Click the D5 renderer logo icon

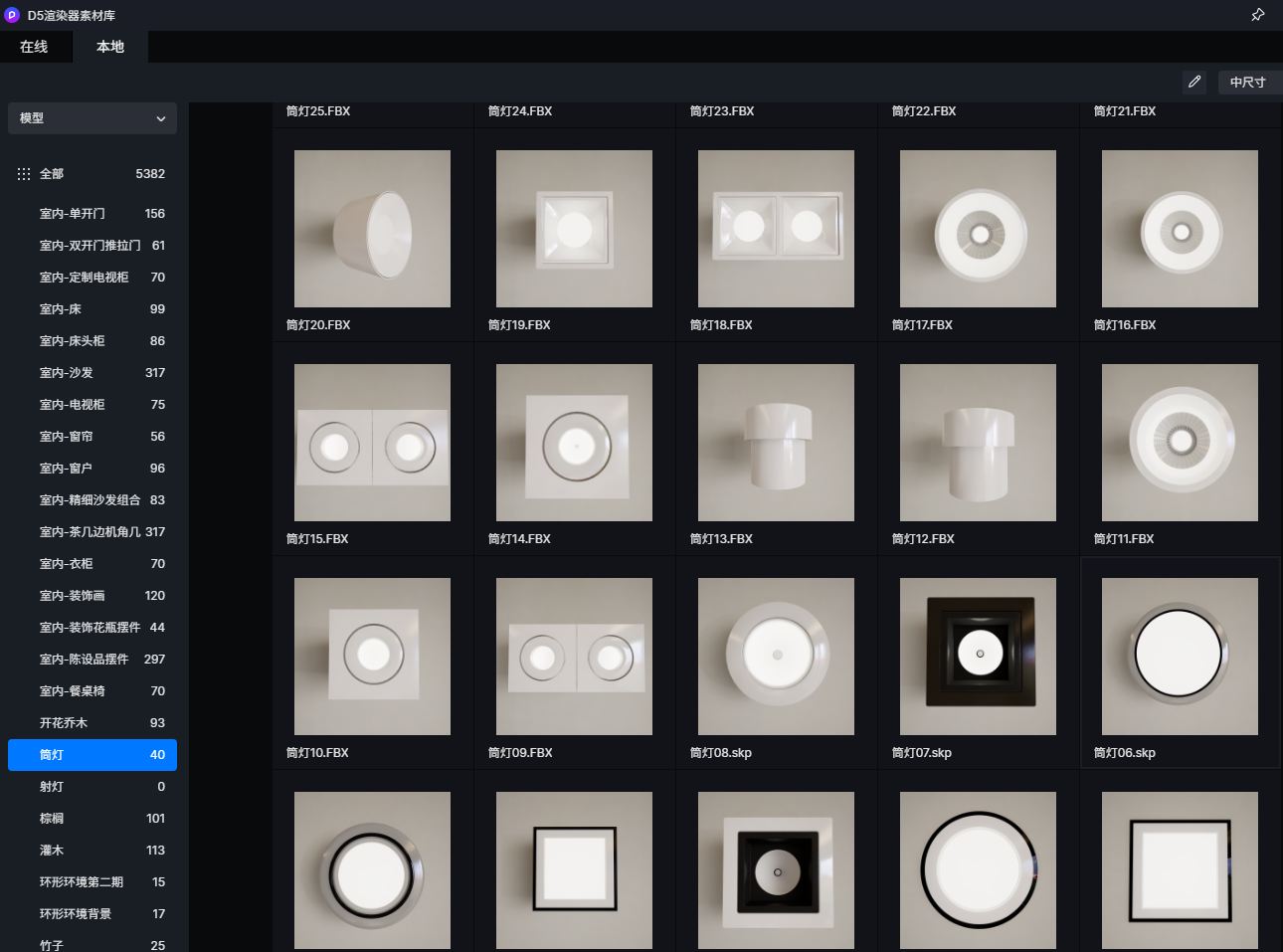pyautogui.click(x=12, y=15)
